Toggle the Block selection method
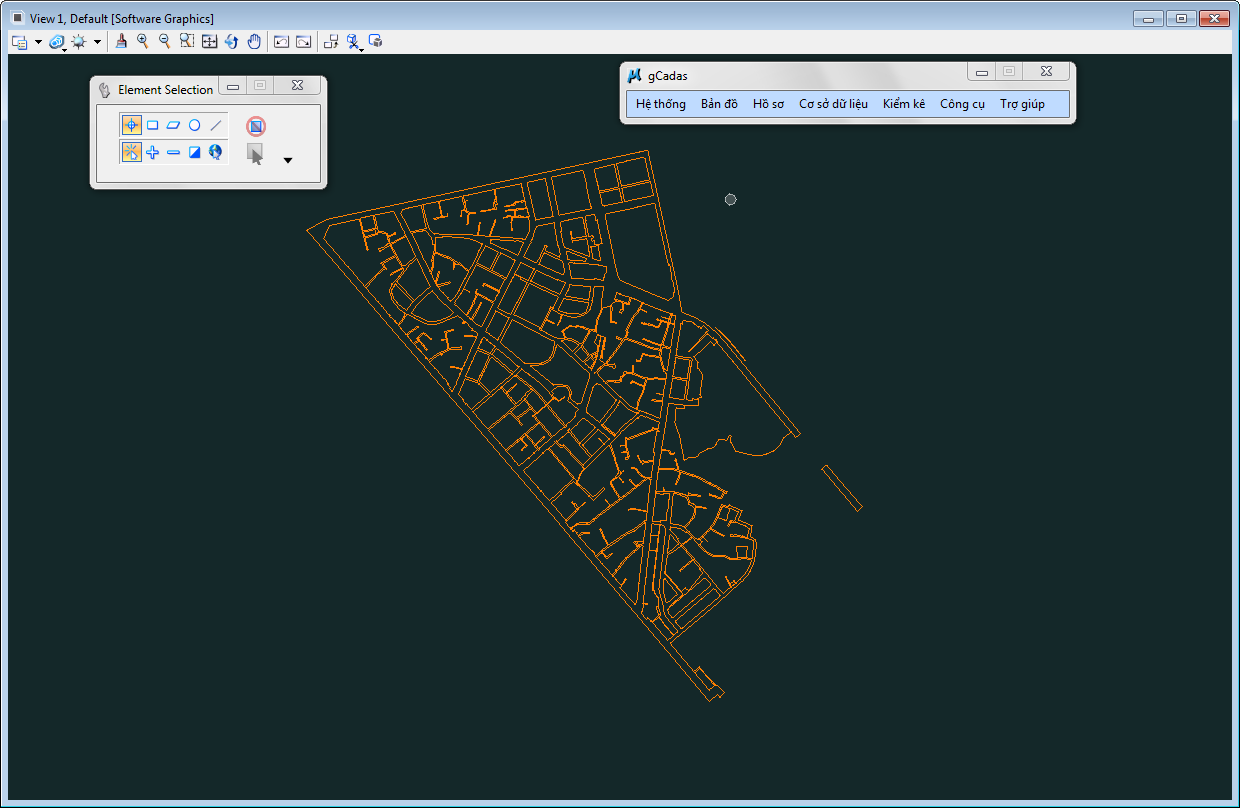The image size is (1240, 808). coord(153,125)
